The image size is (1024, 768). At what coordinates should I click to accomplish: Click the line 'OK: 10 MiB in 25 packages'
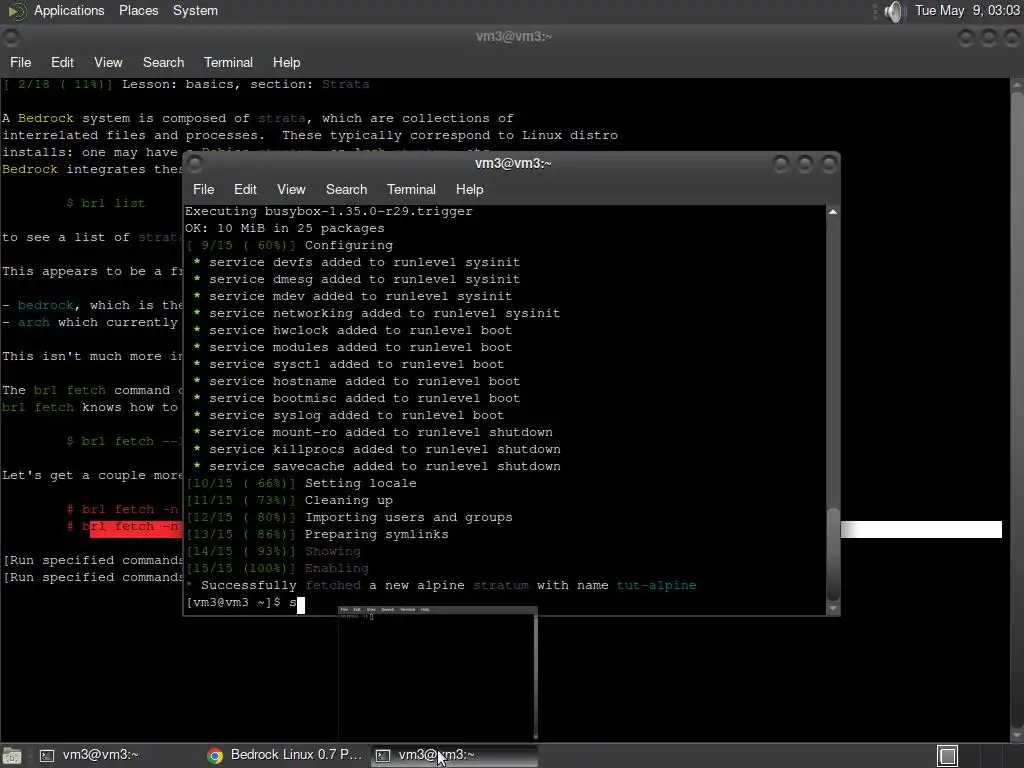click(x=285, y=228)
